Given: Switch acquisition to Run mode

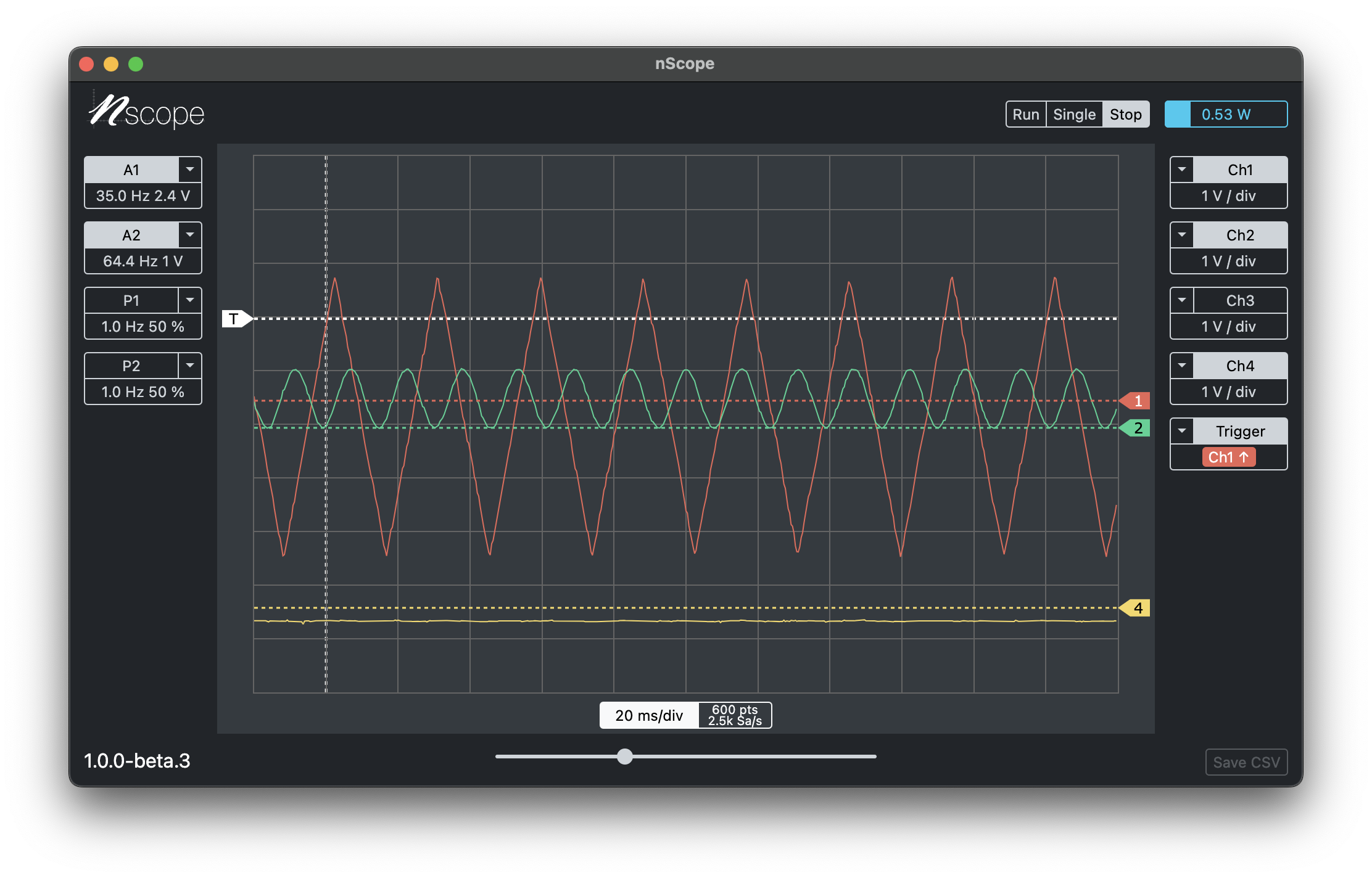Looking at the screenshot, I should point(1026,114).
